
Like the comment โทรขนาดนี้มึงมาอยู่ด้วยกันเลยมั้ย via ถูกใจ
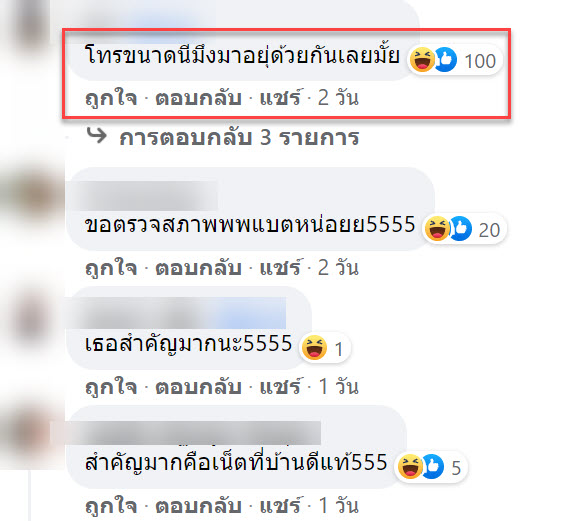pyautogui.click(x=111, y=98)
